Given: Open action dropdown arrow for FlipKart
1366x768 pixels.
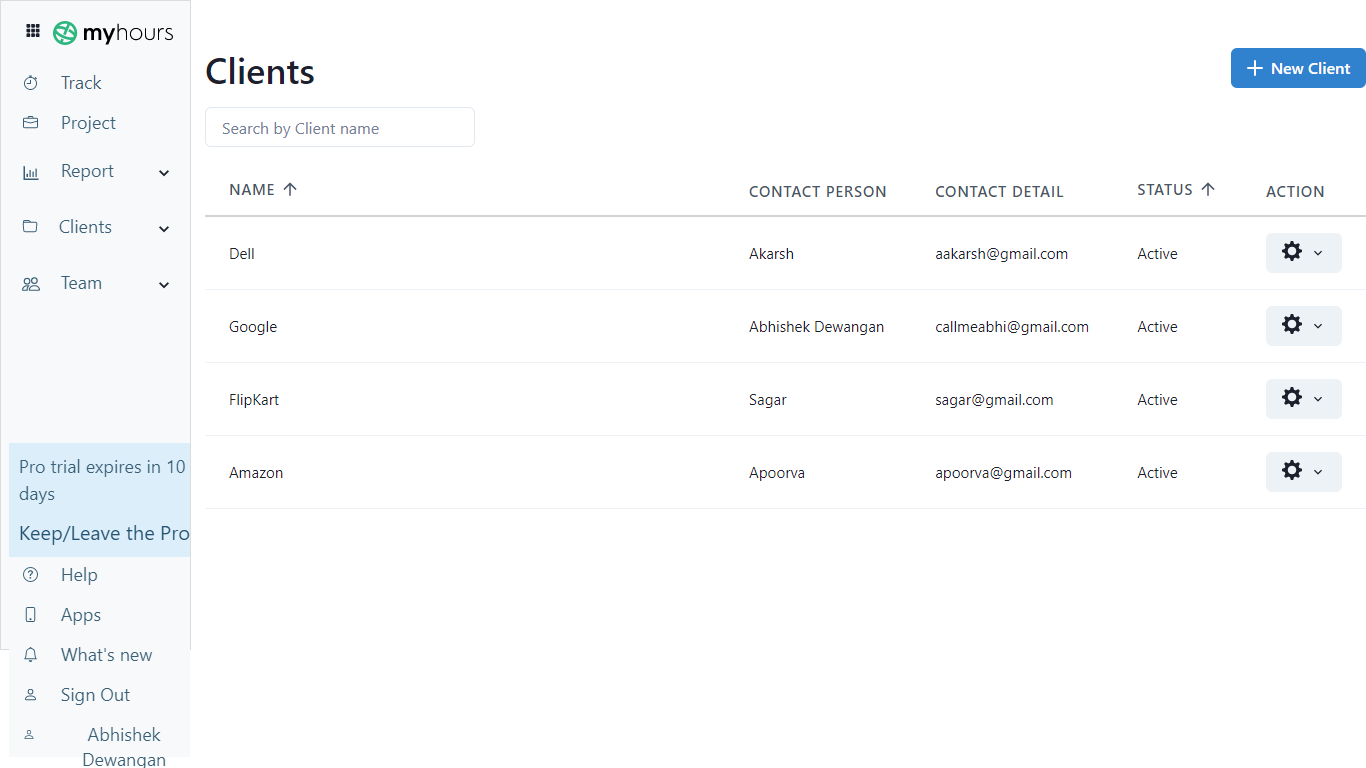Looking at the screenshot, I should pos(1318,399).
